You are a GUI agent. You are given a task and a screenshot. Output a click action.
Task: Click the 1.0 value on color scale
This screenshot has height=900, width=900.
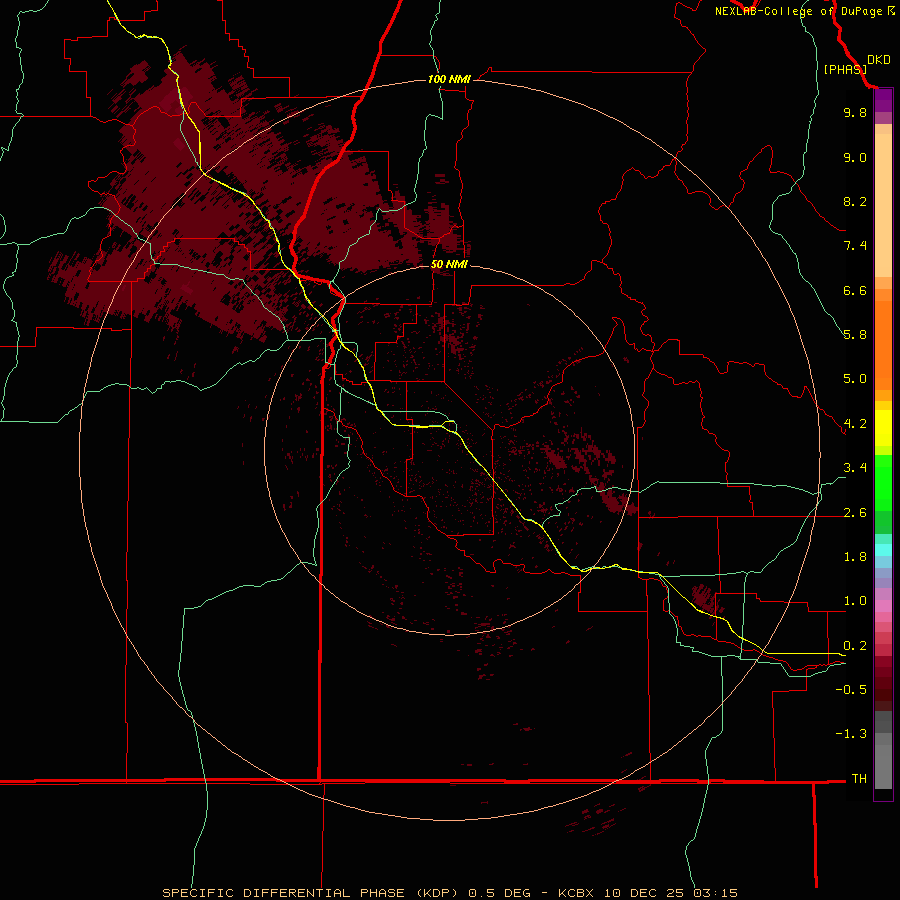pos(855,601)
